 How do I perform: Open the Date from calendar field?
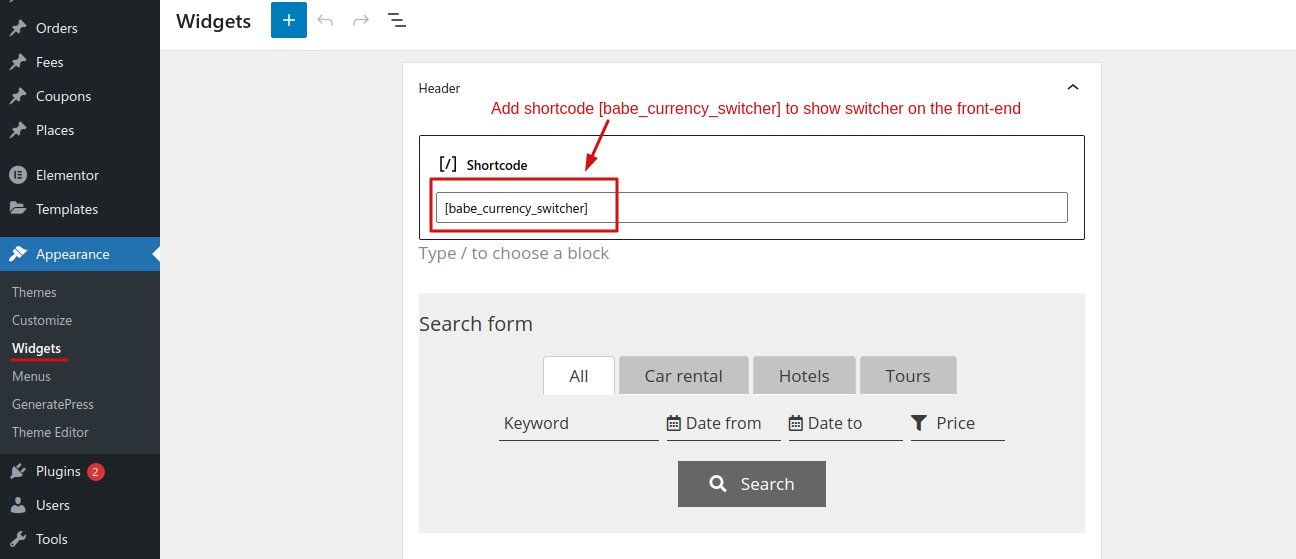click(724, 423)
